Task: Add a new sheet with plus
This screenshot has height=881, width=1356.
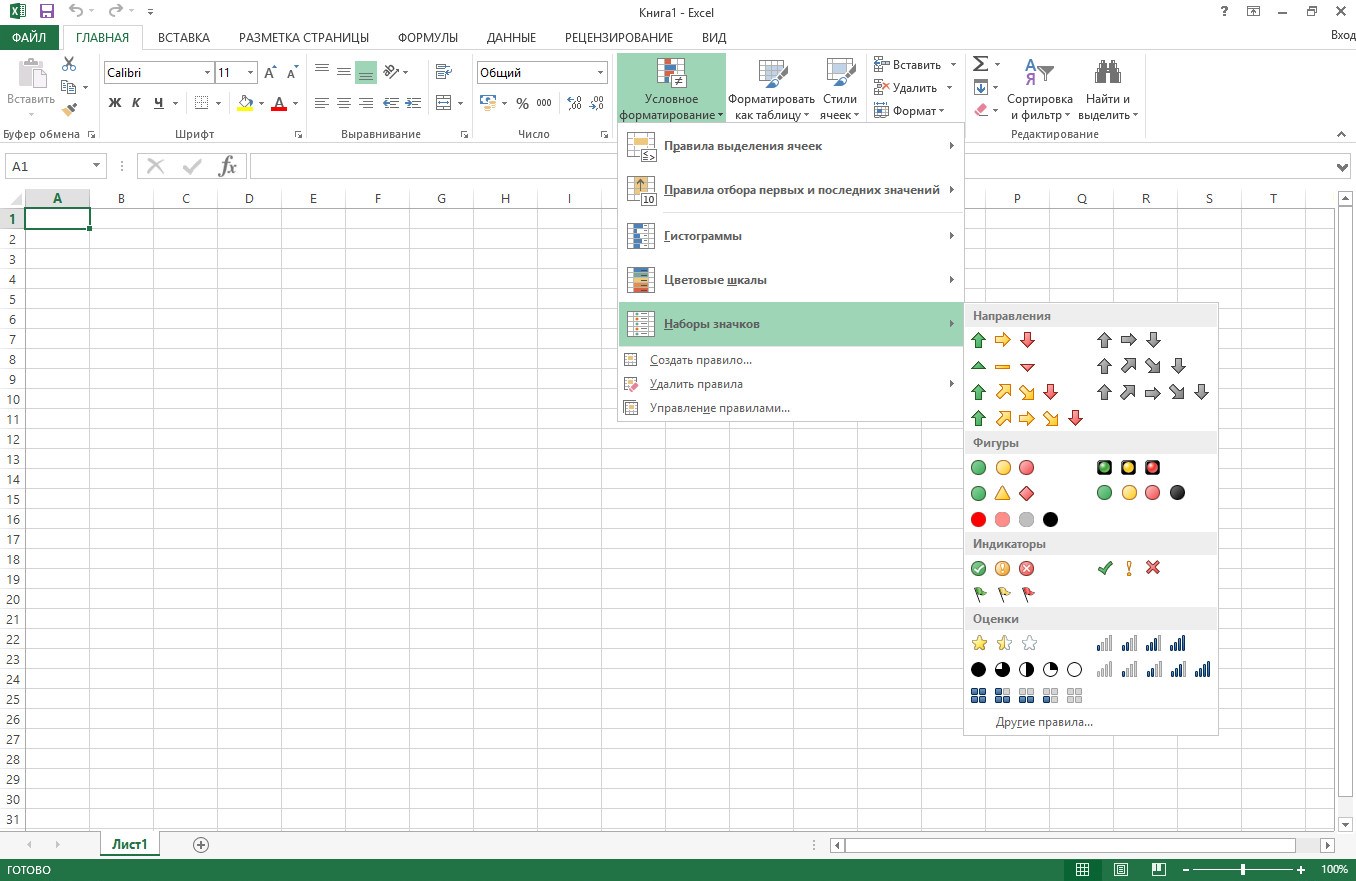Action: point(201,845)
